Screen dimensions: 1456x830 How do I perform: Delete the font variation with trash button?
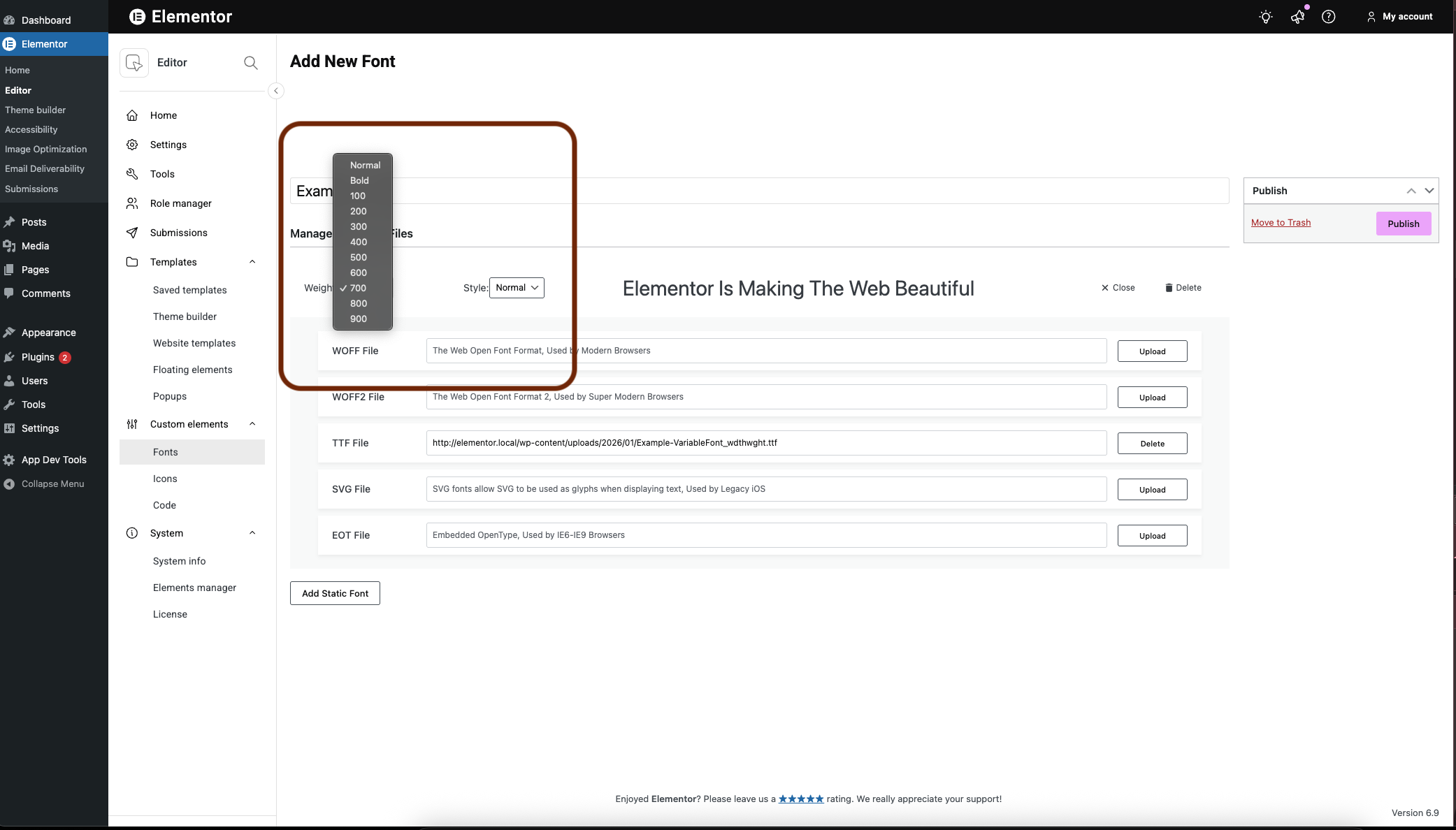tap(1183, 288)
